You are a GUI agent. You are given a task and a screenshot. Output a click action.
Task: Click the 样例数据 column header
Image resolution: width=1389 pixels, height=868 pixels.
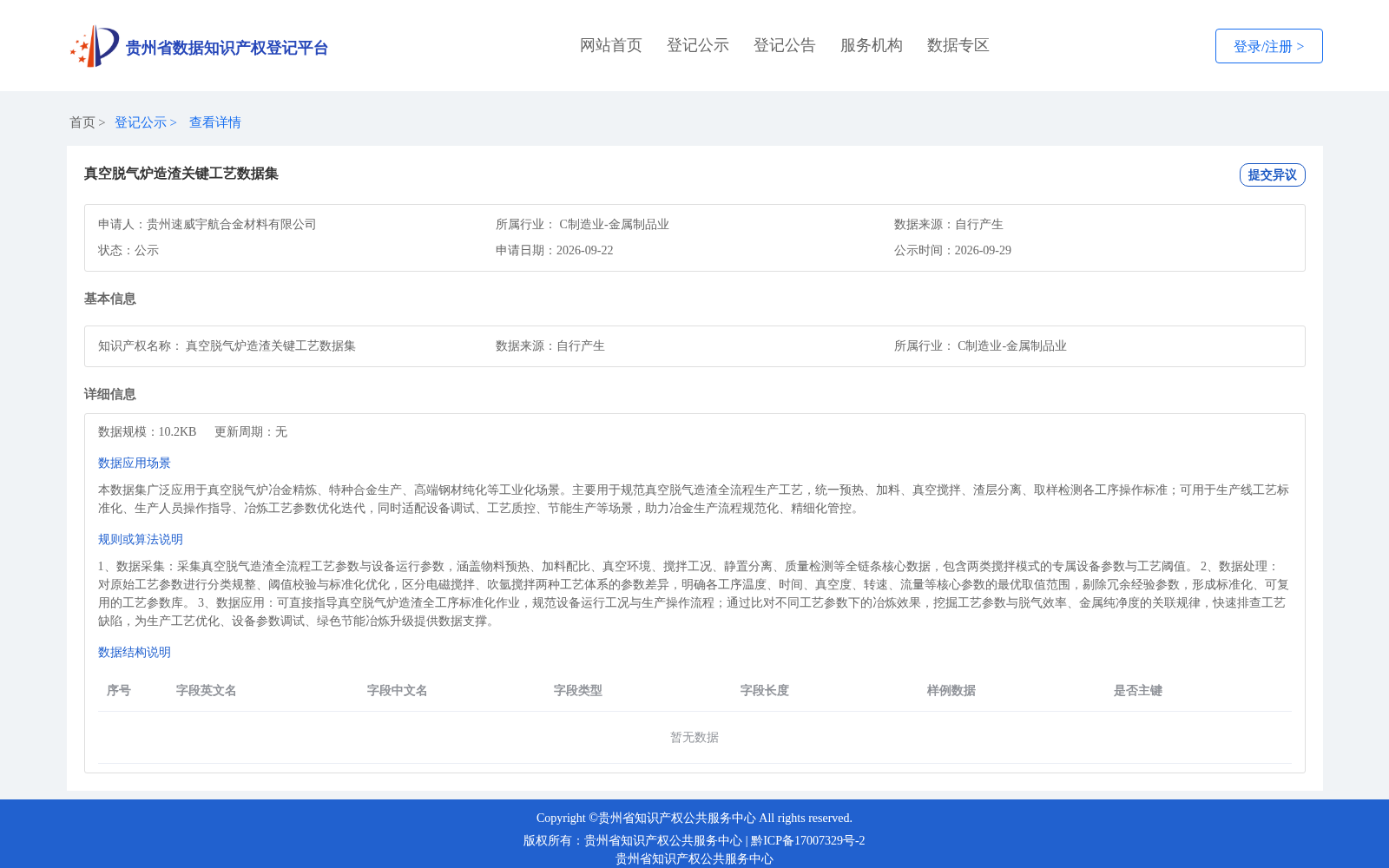(951, 691)
